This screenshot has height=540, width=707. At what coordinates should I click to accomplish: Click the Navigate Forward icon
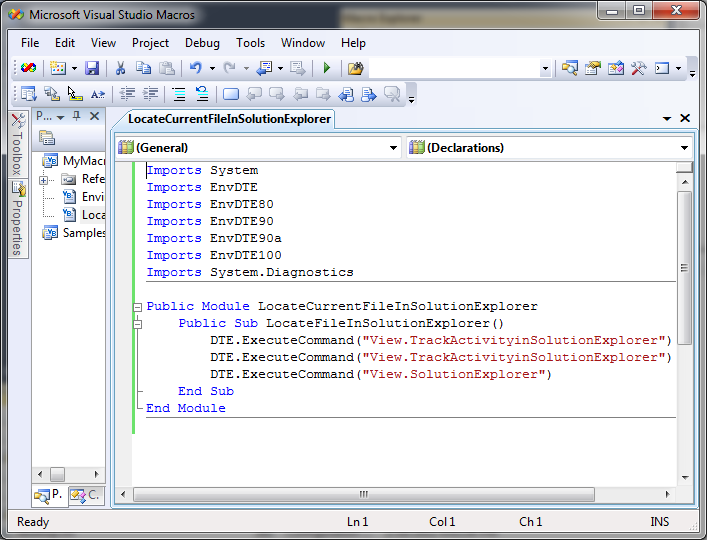point(298,69)
